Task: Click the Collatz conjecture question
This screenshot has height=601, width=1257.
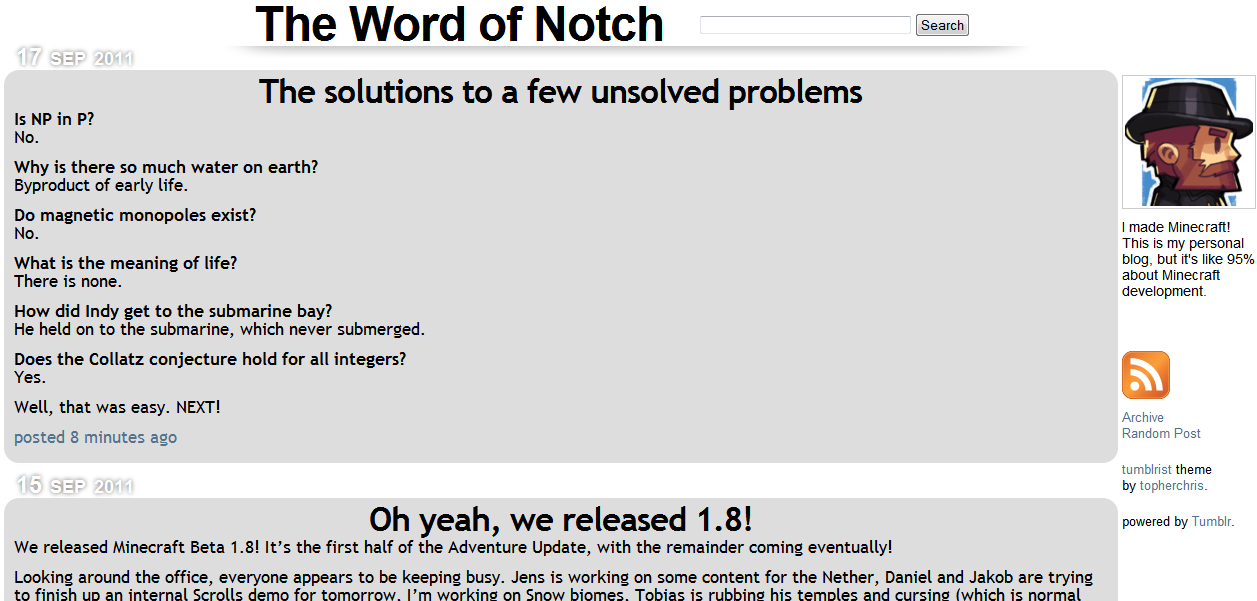Action: pyautogui.click(x=210, y=359)
